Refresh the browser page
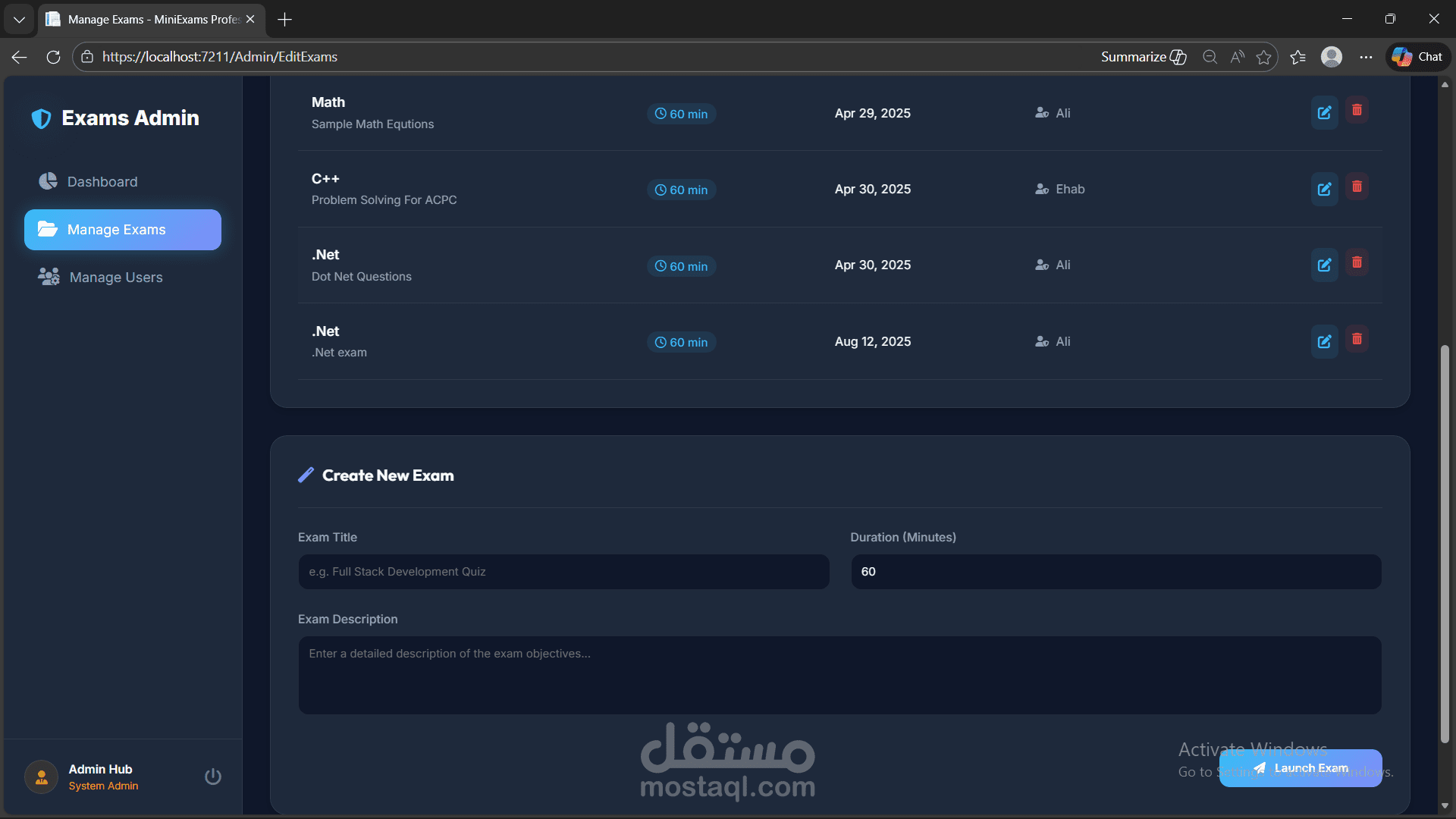The image size is (1456, 819). (53, 57)
